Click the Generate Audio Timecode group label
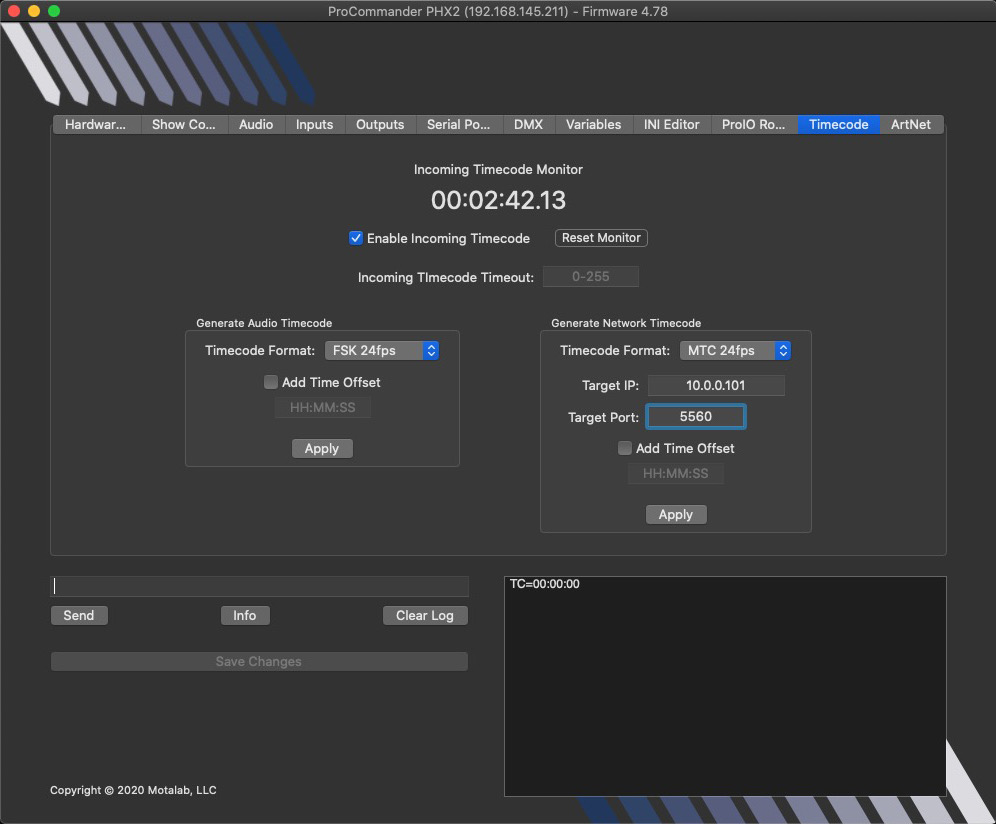The height and width of the screenshot is (824, 996). click(x=264, y=323)
